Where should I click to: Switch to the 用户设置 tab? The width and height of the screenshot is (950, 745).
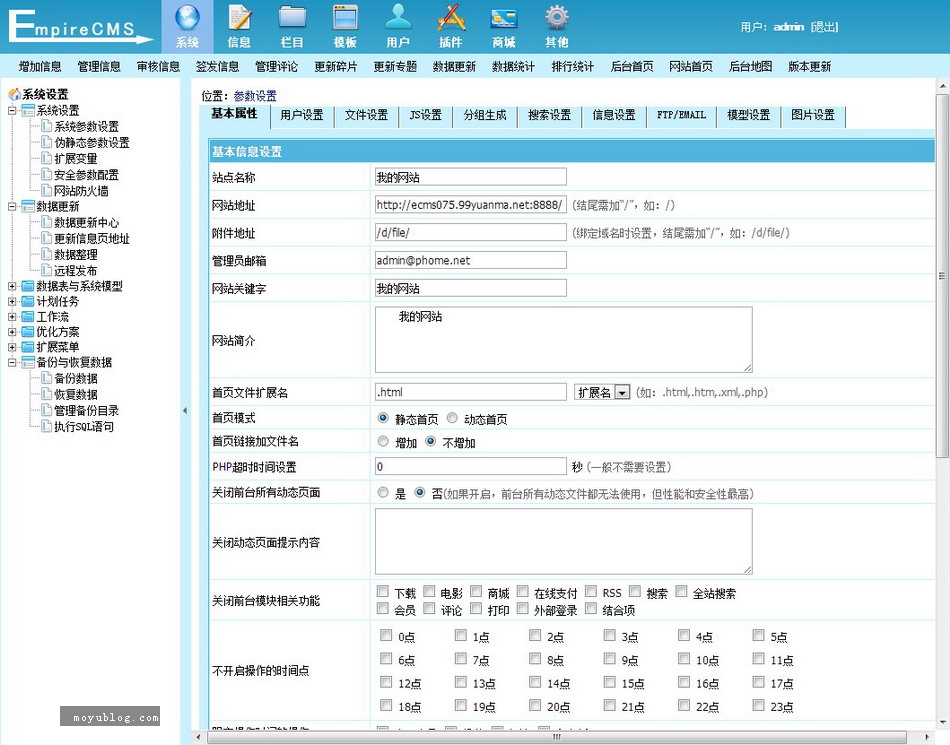[302, 115]
